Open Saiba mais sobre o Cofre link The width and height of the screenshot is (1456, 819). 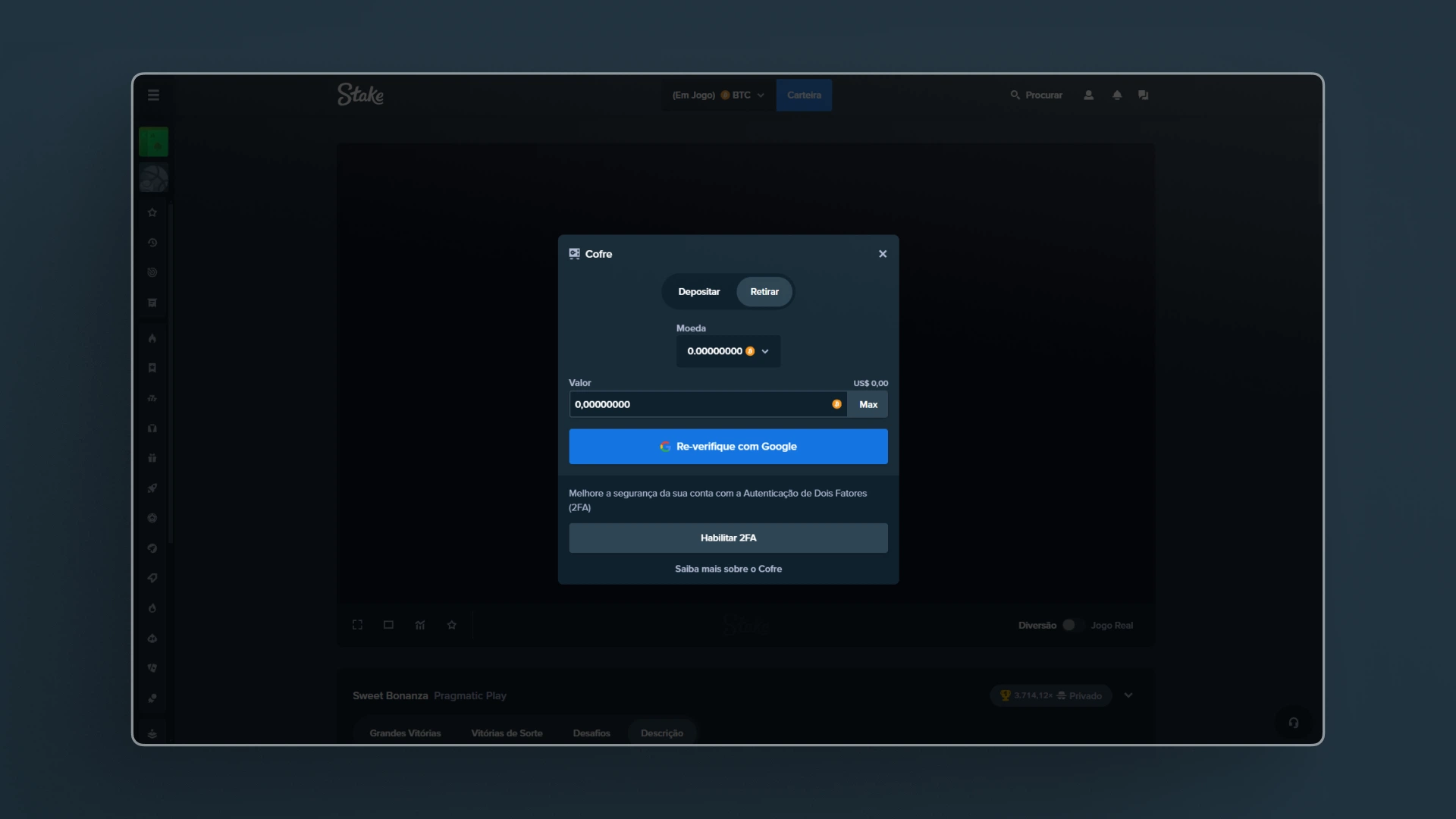727,568
